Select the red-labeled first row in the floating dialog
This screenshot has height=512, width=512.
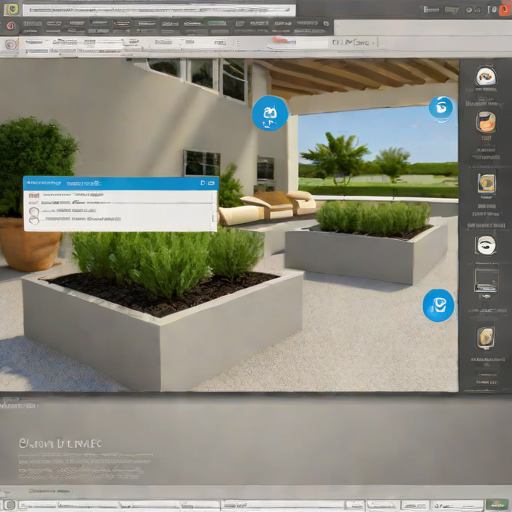tap(118, 195)
